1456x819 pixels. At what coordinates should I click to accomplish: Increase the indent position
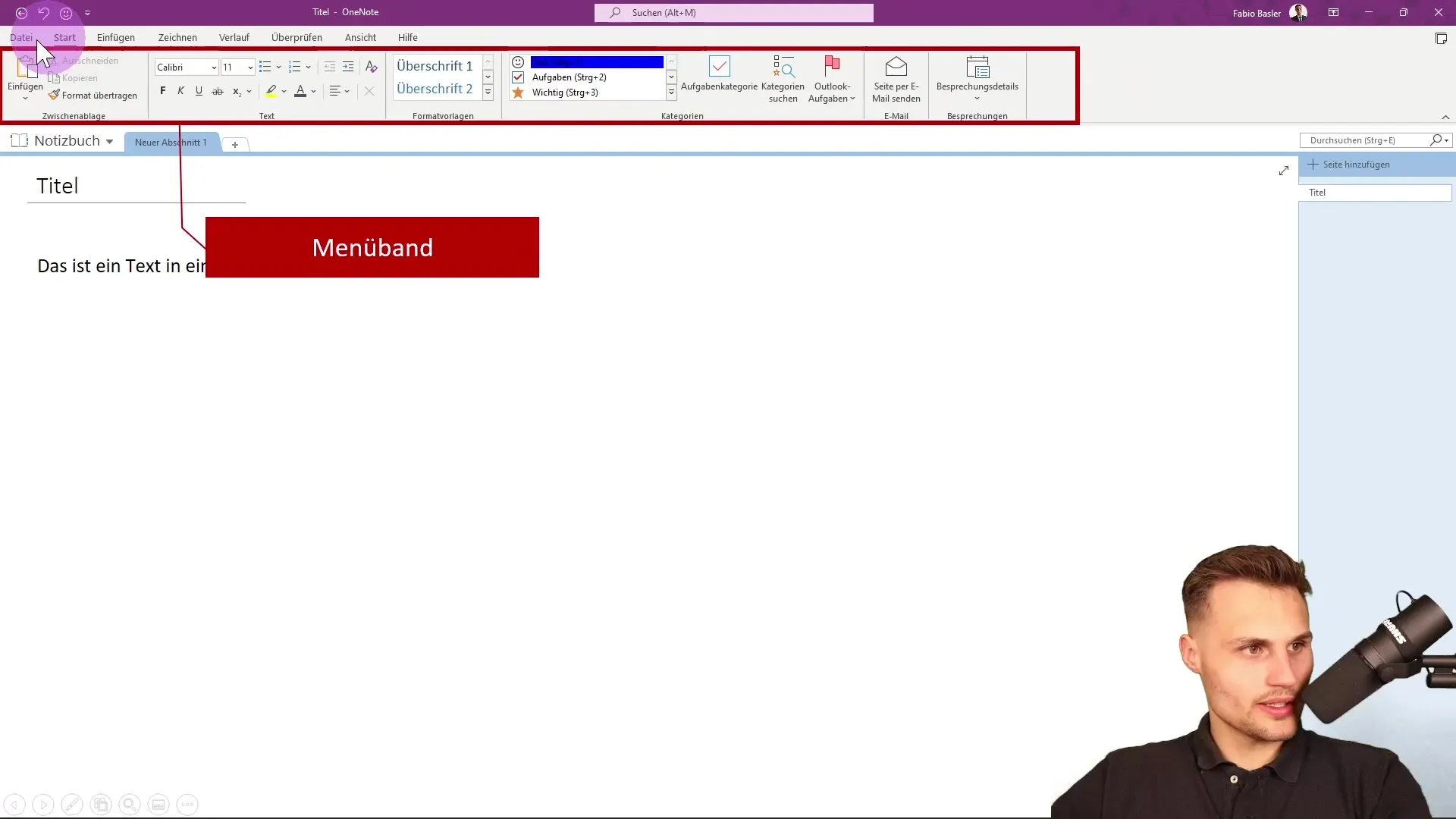coord(348,67)
